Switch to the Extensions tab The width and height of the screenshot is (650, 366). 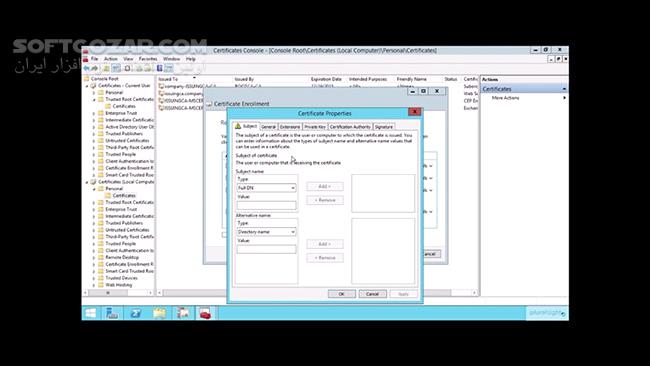pyautogui.click(x=290, y=127)
